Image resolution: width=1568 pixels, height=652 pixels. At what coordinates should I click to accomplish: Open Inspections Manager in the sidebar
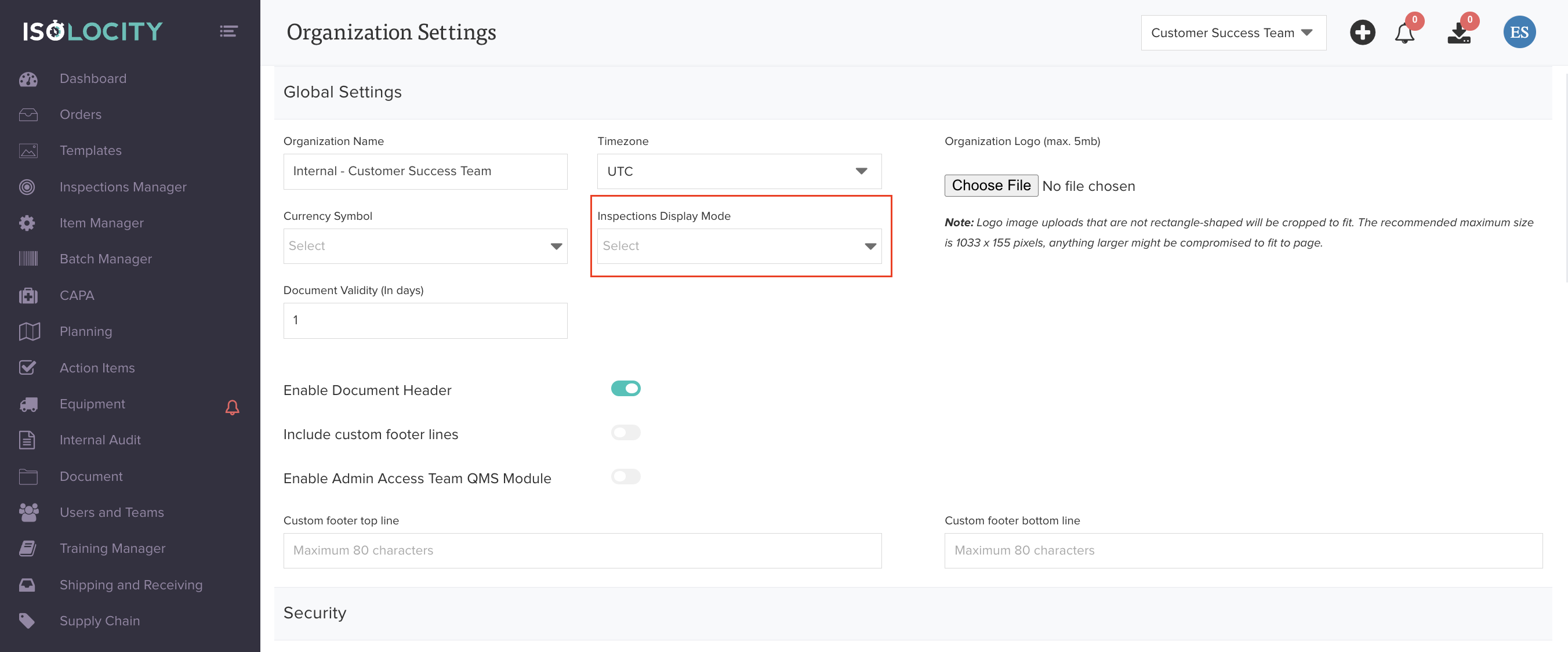123,187
